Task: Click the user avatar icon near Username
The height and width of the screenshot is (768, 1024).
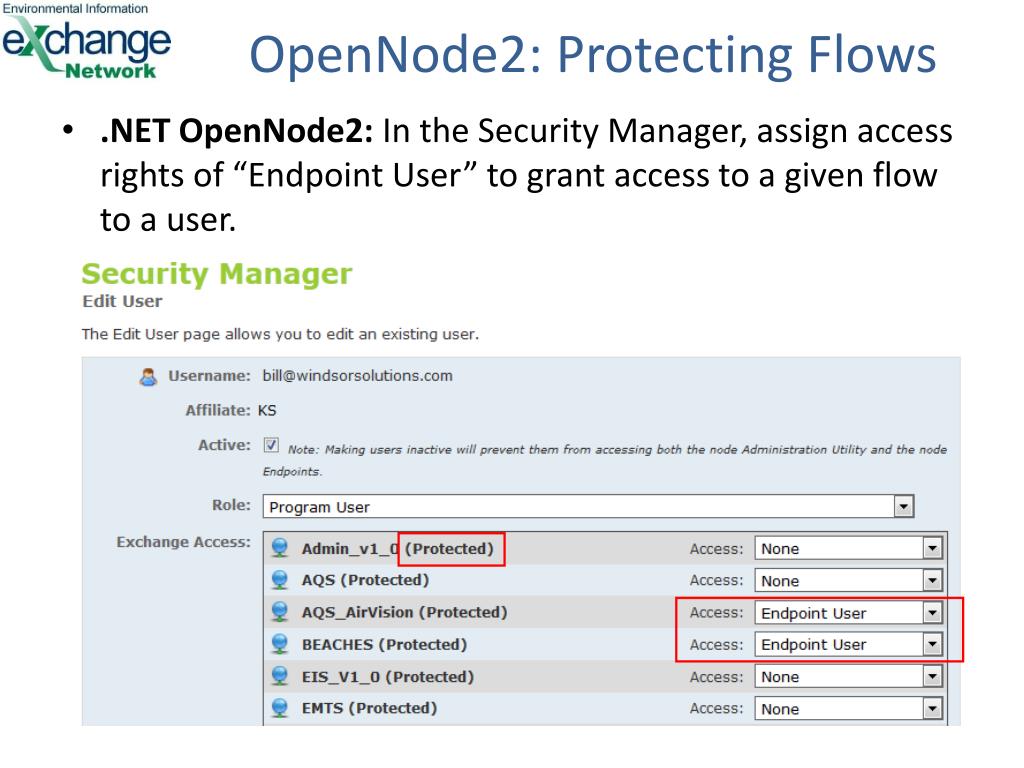Action: click(148, 377)
